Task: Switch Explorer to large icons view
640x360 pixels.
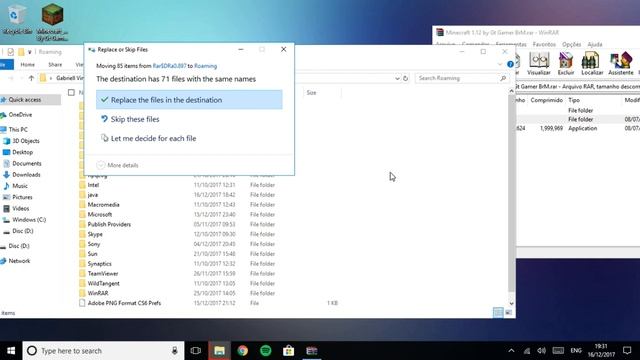Action: tap(509, 313)
